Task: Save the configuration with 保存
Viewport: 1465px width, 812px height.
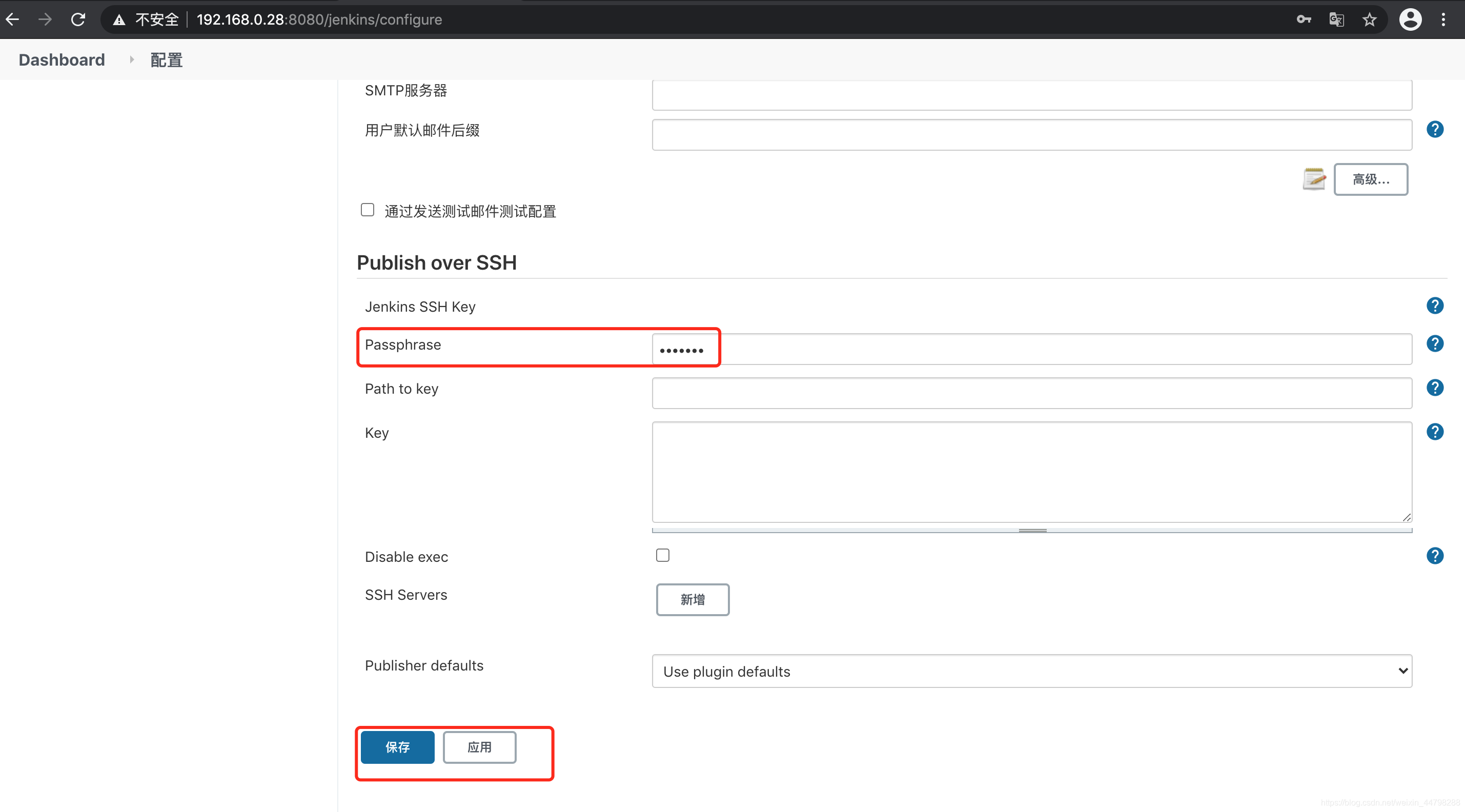Action: pyautogui.click(x=398, y=747)
